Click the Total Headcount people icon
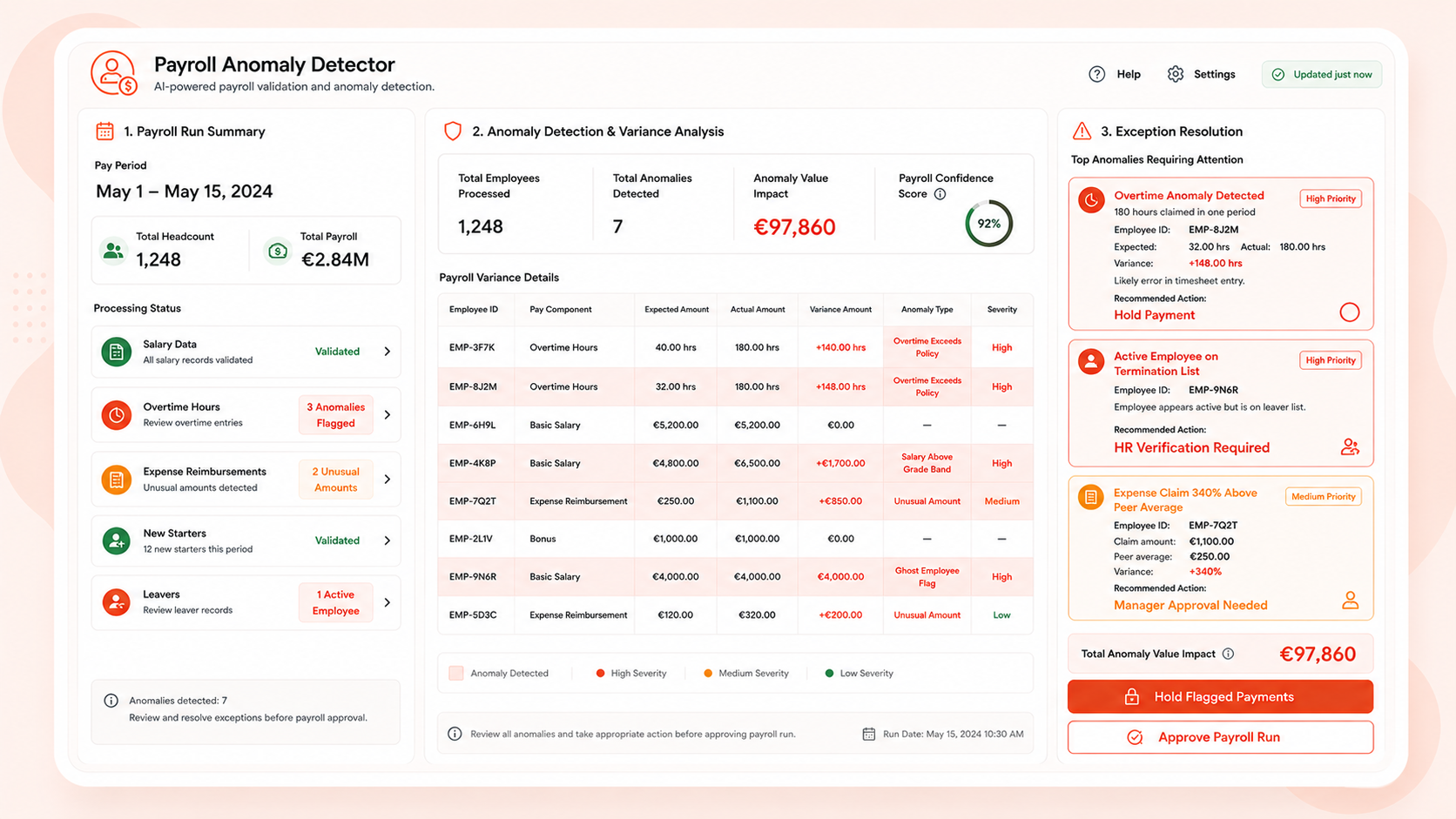The image size is (1456, 819). [113, 251]
